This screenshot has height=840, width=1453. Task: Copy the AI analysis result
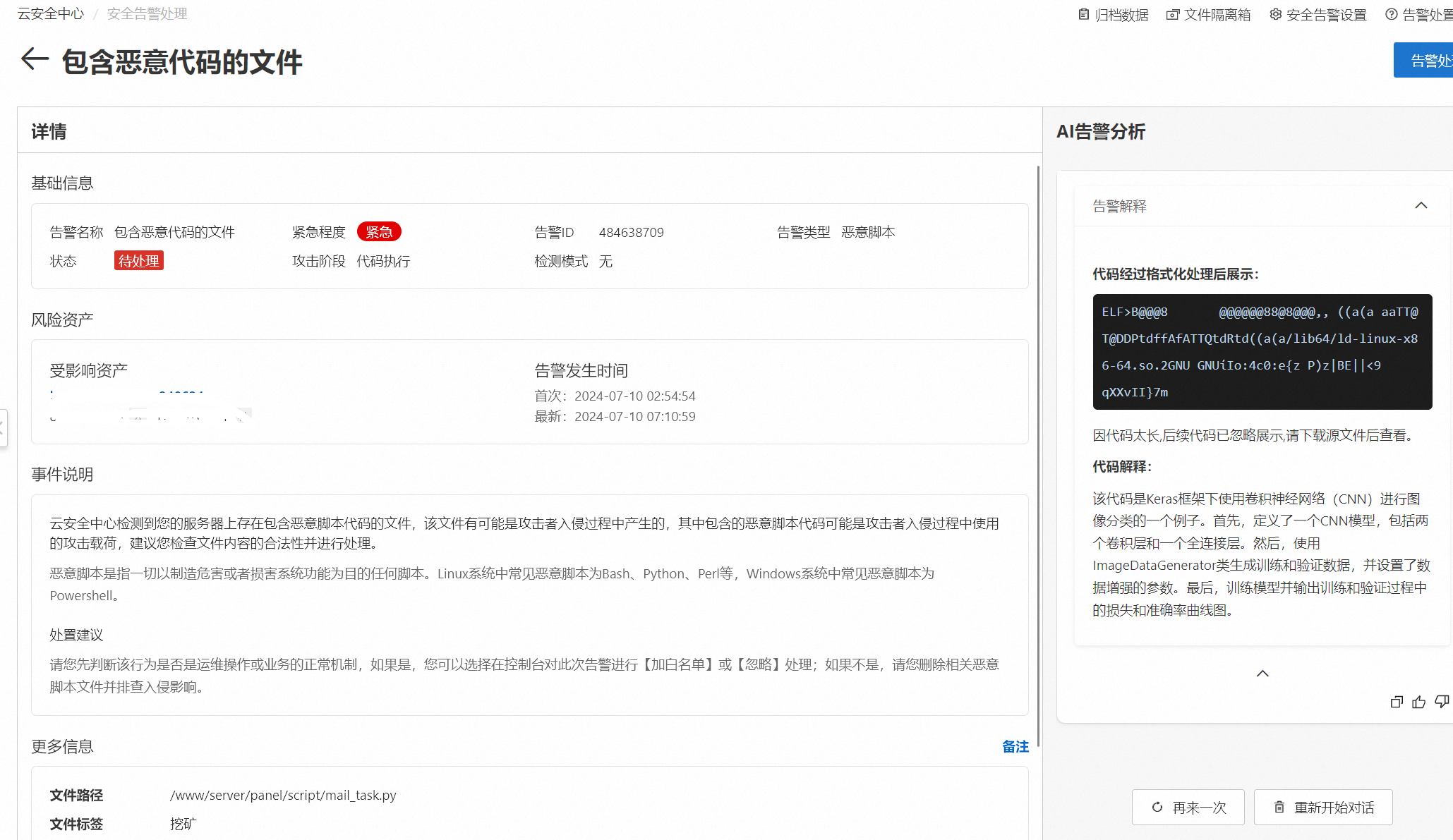[1397, 702]
